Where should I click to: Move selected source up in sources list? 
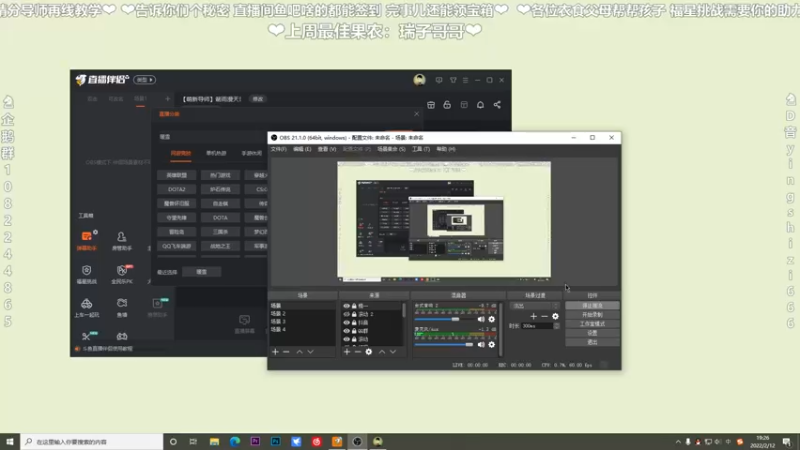(382, 352)
